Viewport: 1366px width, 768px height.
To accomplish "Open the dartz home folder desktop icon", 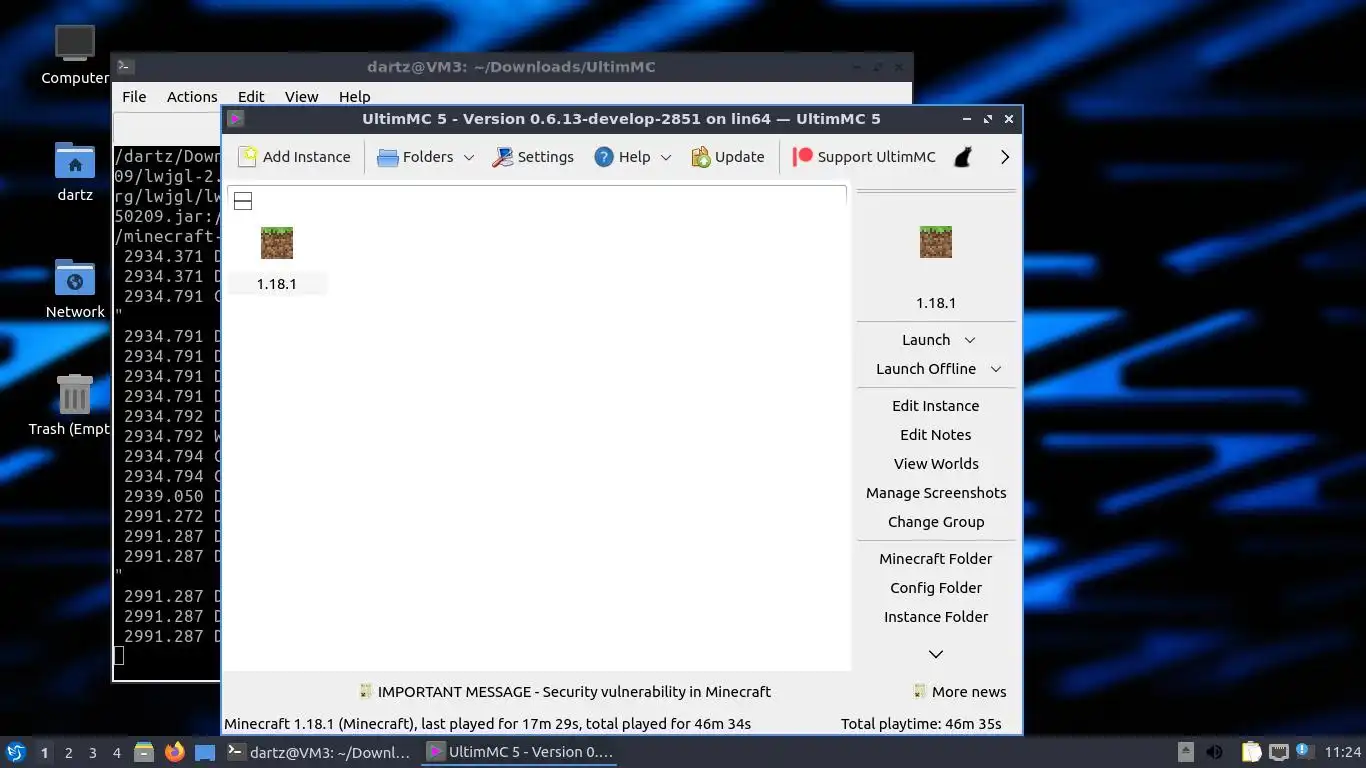I will tap(75, 172).
